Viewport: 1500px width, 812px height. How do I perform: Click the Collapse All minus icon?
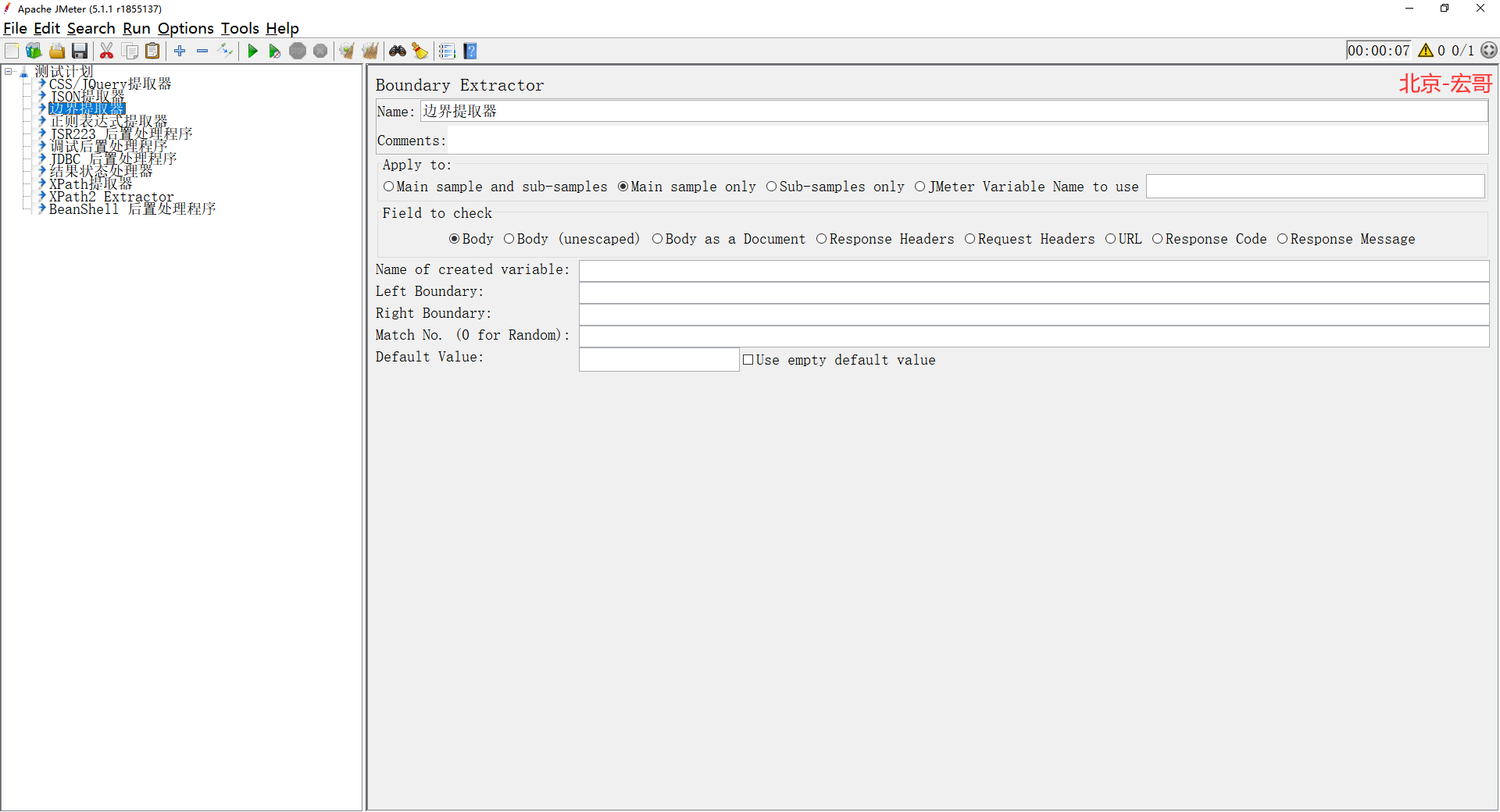(202, 51)
